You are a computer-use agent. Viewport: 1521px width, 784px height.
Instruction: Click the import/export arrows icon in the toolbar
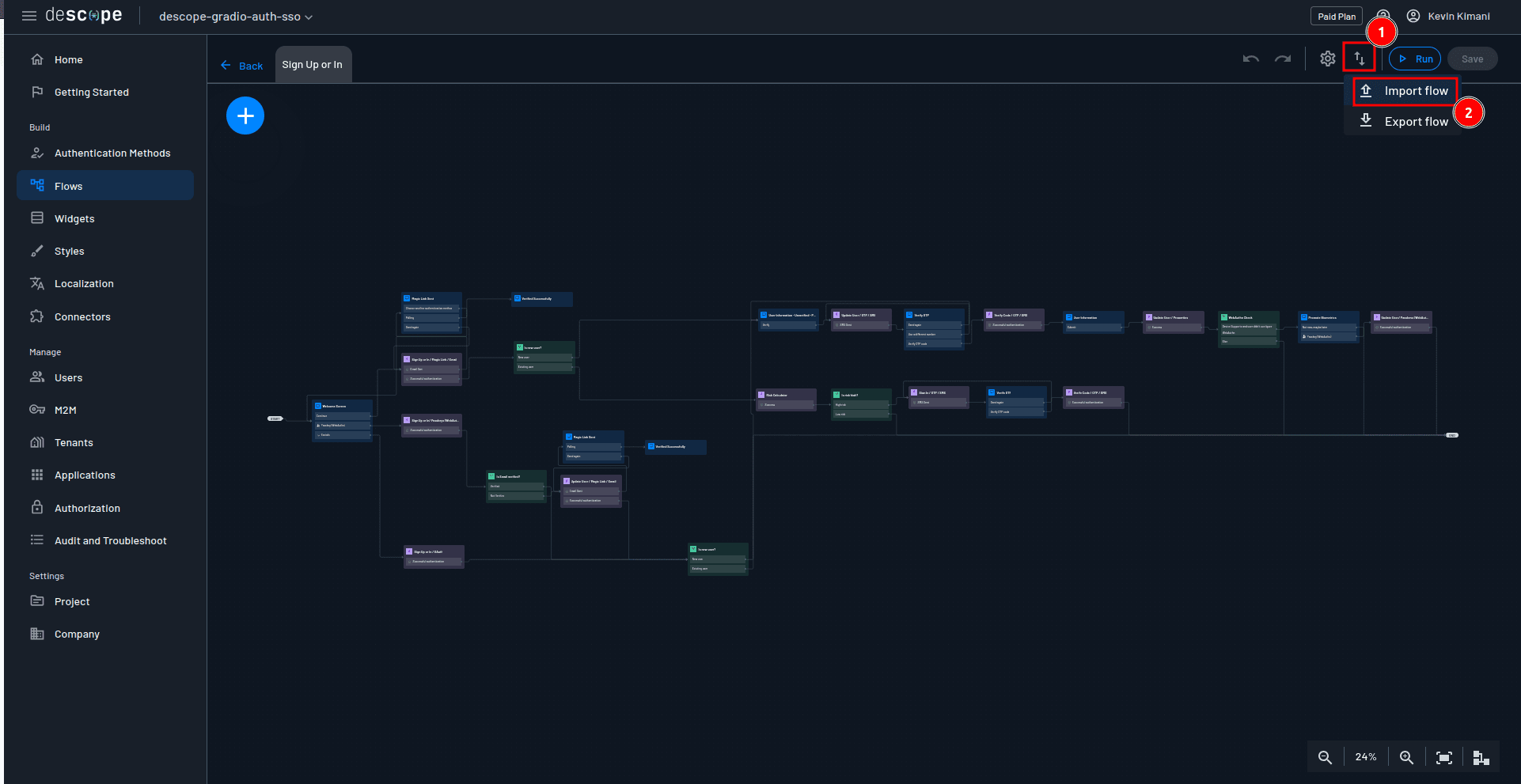click(x=1360, y=58)
